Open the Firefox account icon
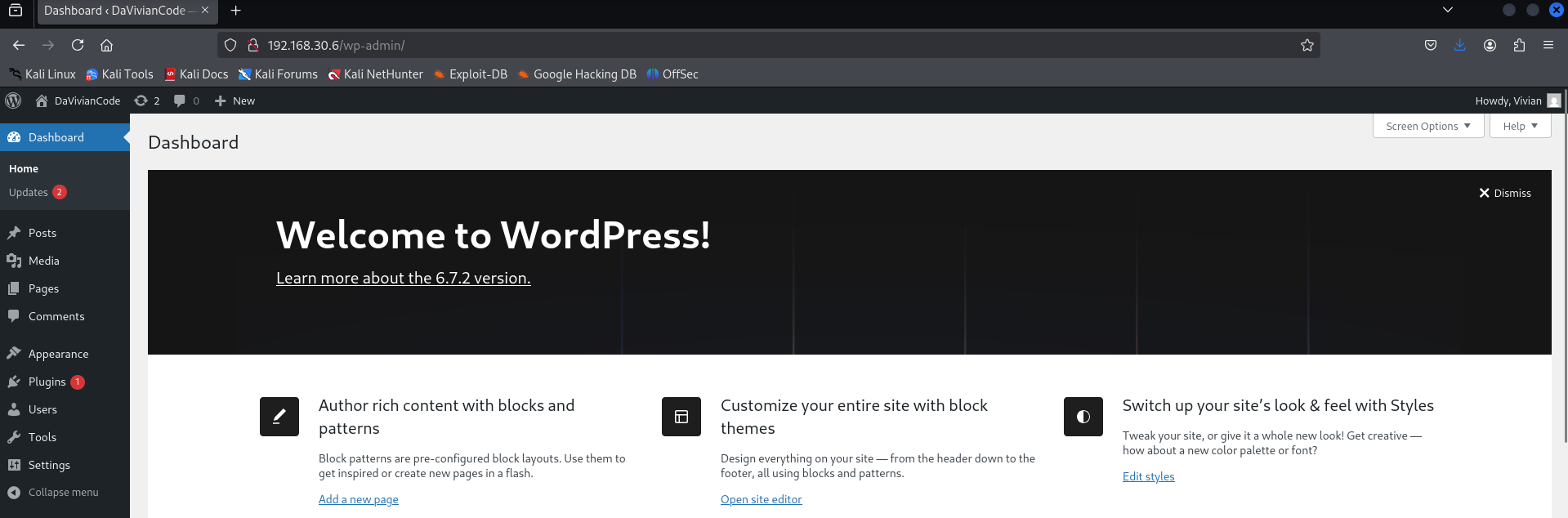The image size is (1568, 518). tap(1490, 45)
